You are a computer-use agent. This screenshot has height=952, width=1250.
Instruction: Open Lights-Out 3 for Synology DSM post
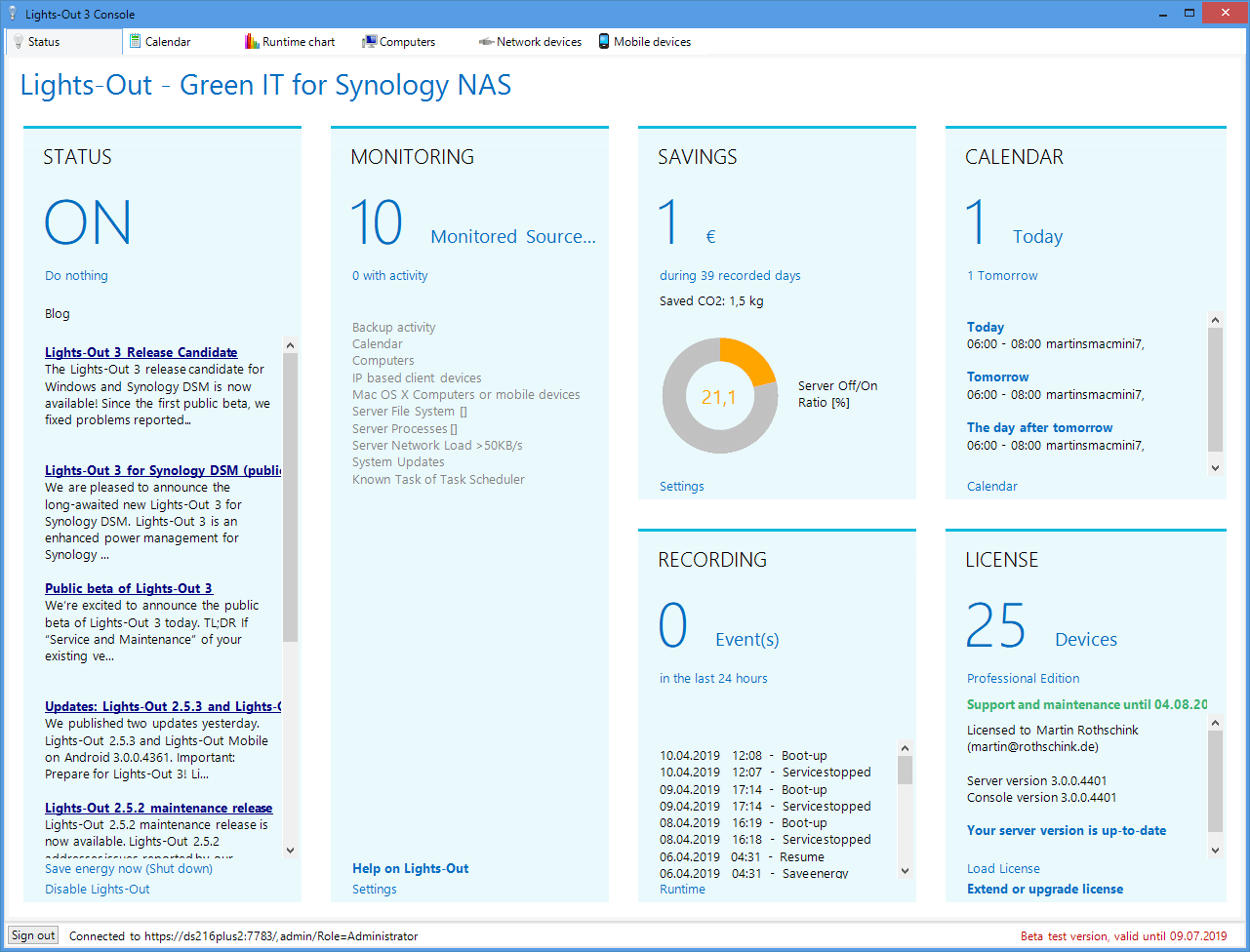tap(163, 470)
